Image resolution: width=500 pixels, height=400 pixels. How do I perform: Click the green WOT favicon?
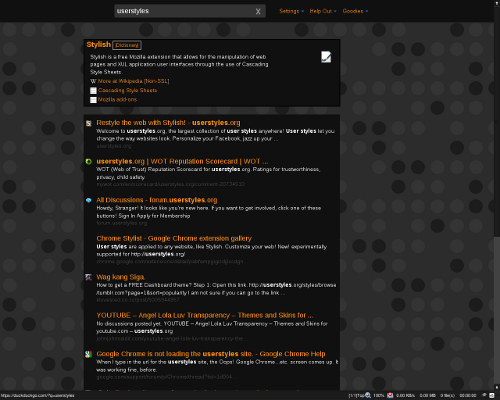(x=89, y=162)
